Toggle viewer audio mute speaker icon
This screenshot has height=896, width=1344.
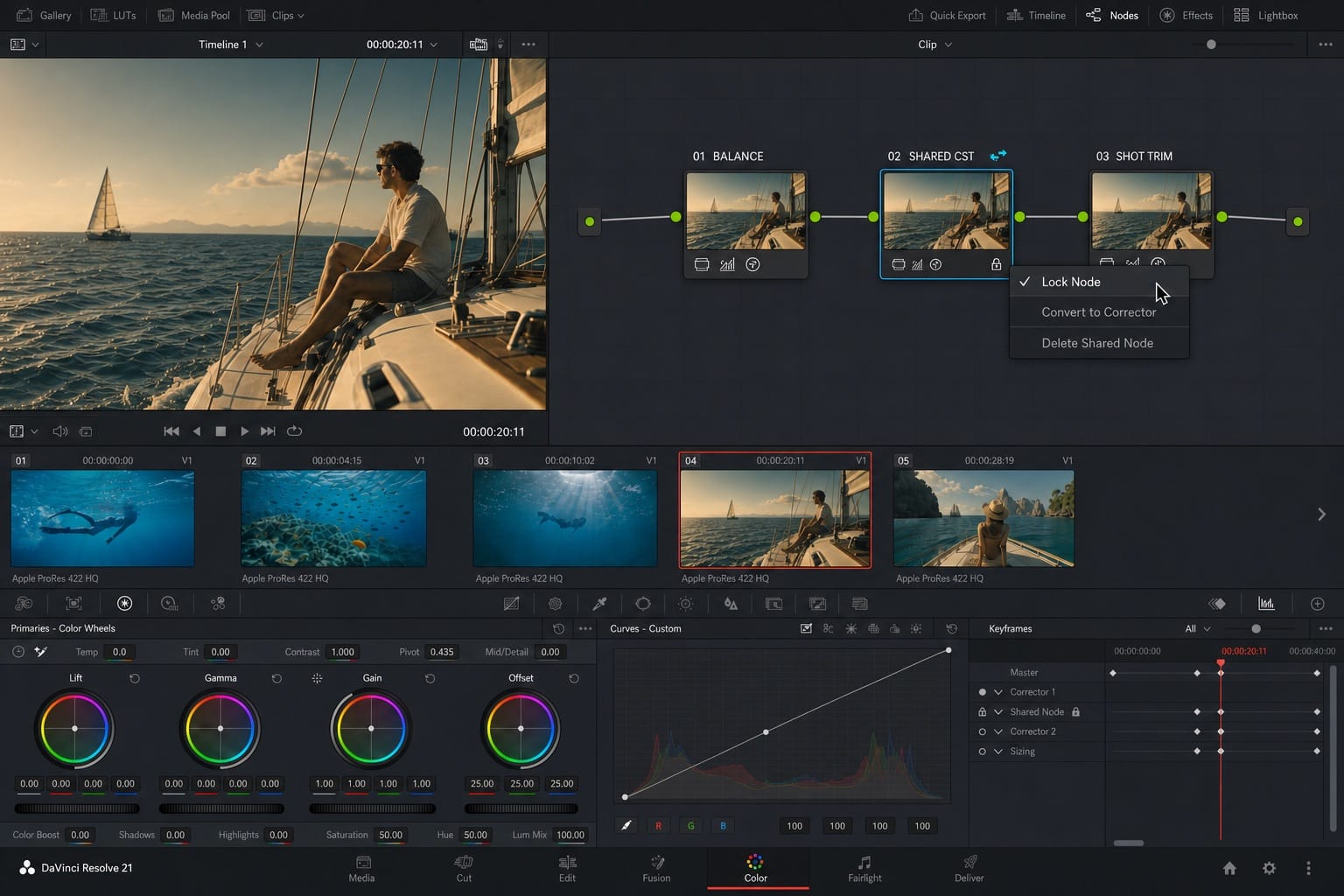tap(59, 431)
